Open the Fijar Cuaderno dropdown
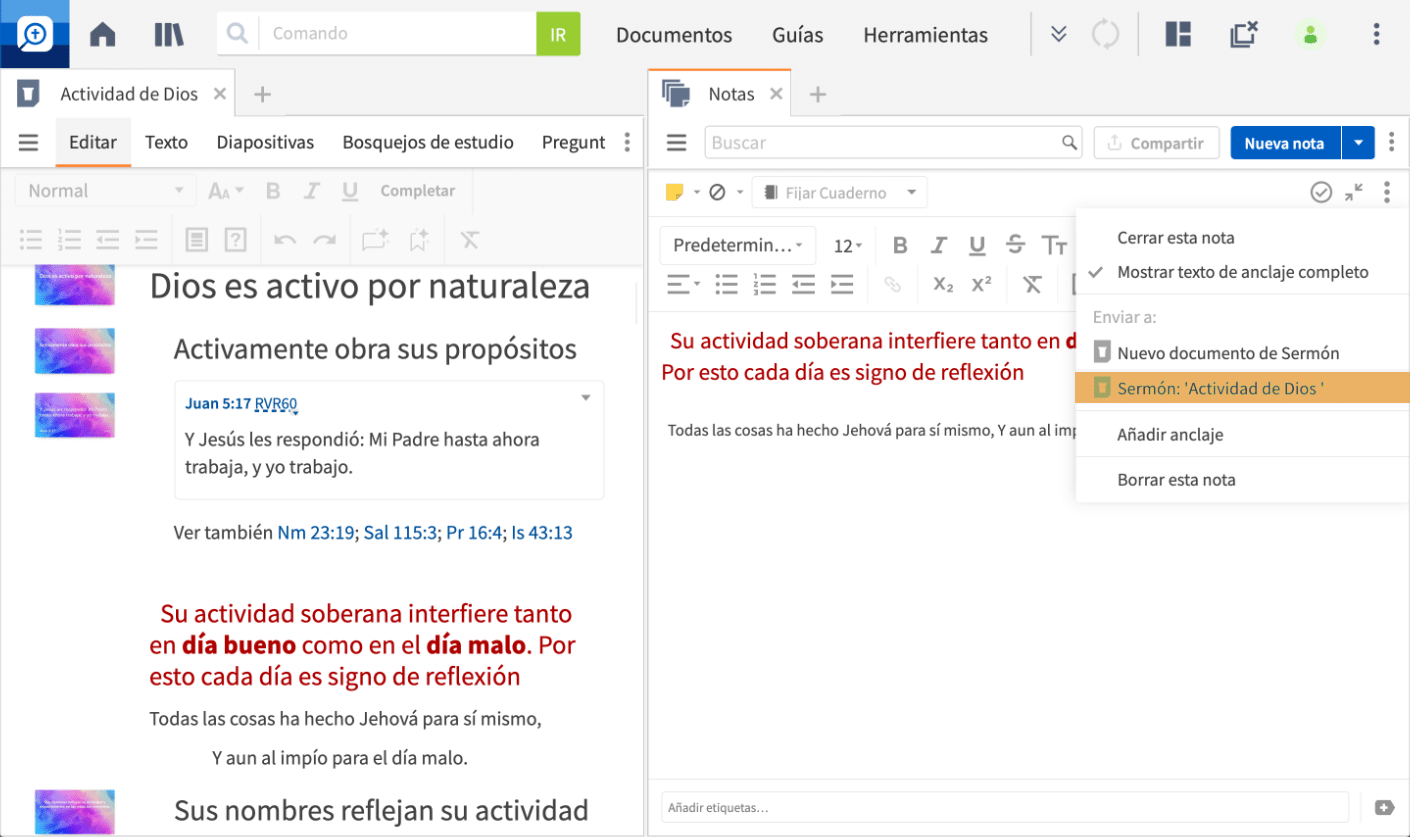Image resolution: width=1410 pixels, height=837 pixels. [839, 193]
